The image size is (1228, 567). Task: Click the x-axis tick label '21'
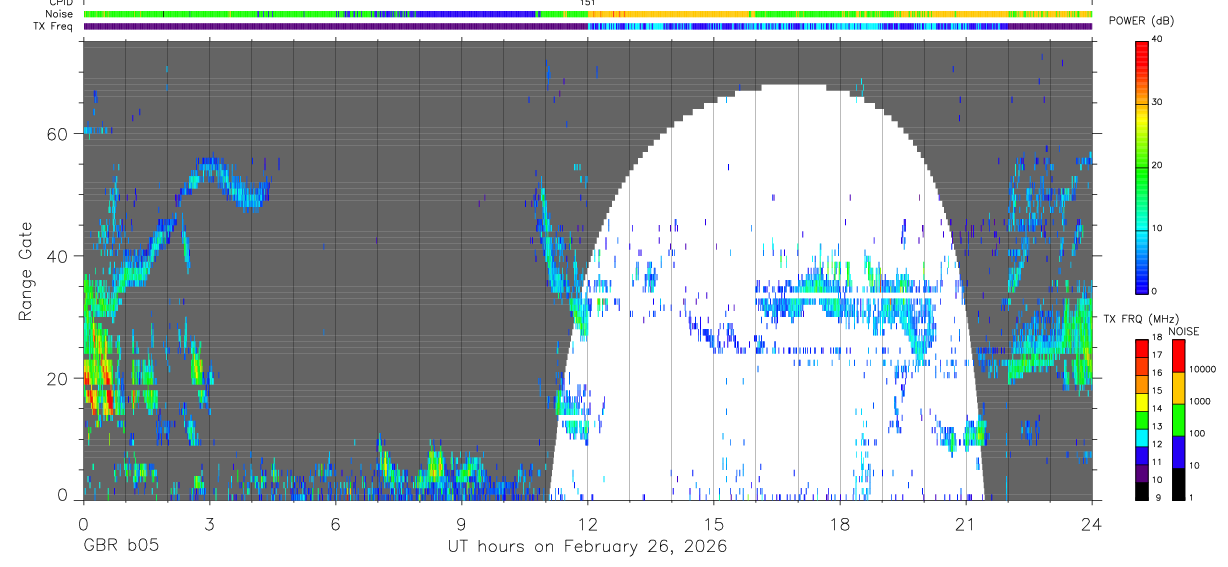click(966, 523)
